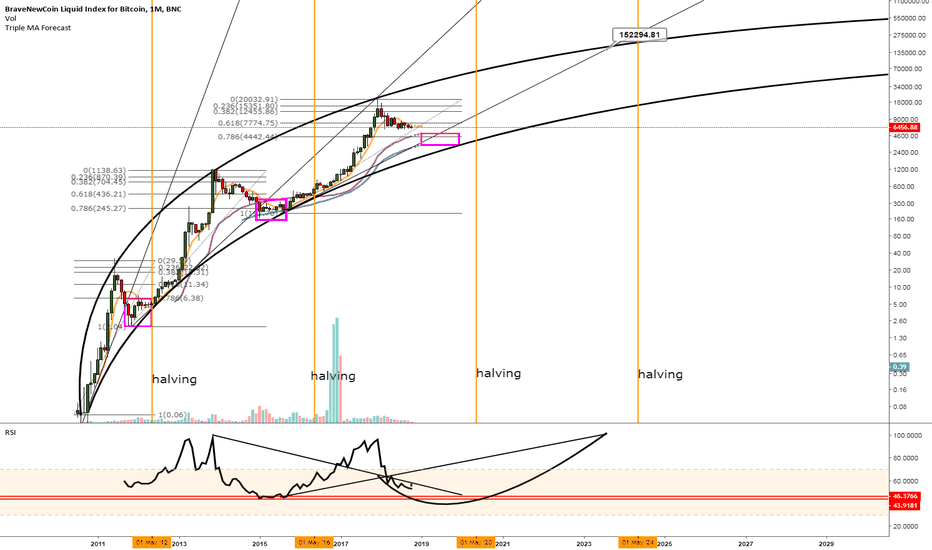Select the pink rectangle around the 2015 candles
Screen dimensions: 932x550
(271, 209)
